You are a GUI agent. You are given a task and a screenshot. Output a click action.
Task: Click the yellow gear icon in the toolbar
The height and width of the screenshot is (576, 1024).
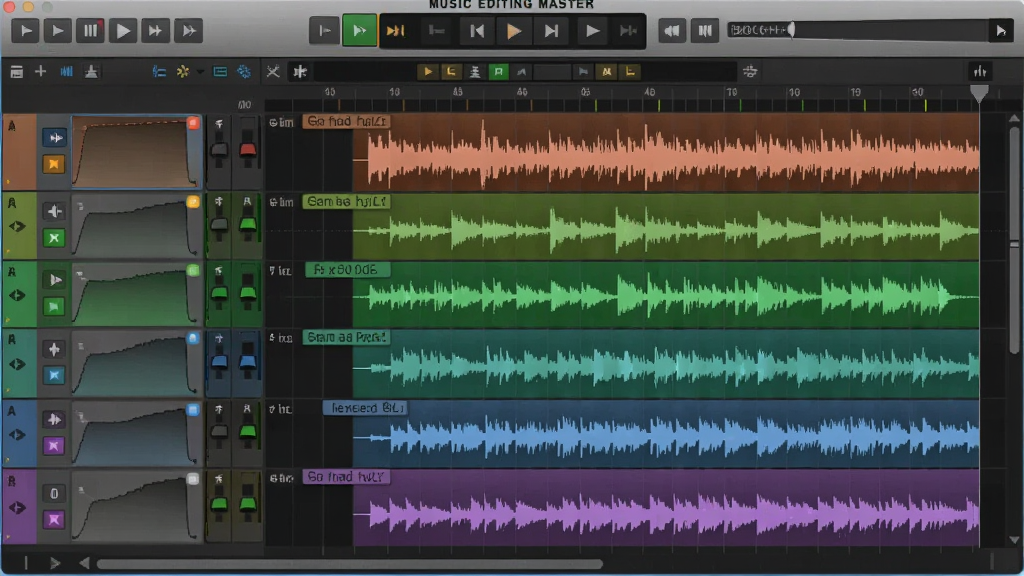[x=183, y=72]
